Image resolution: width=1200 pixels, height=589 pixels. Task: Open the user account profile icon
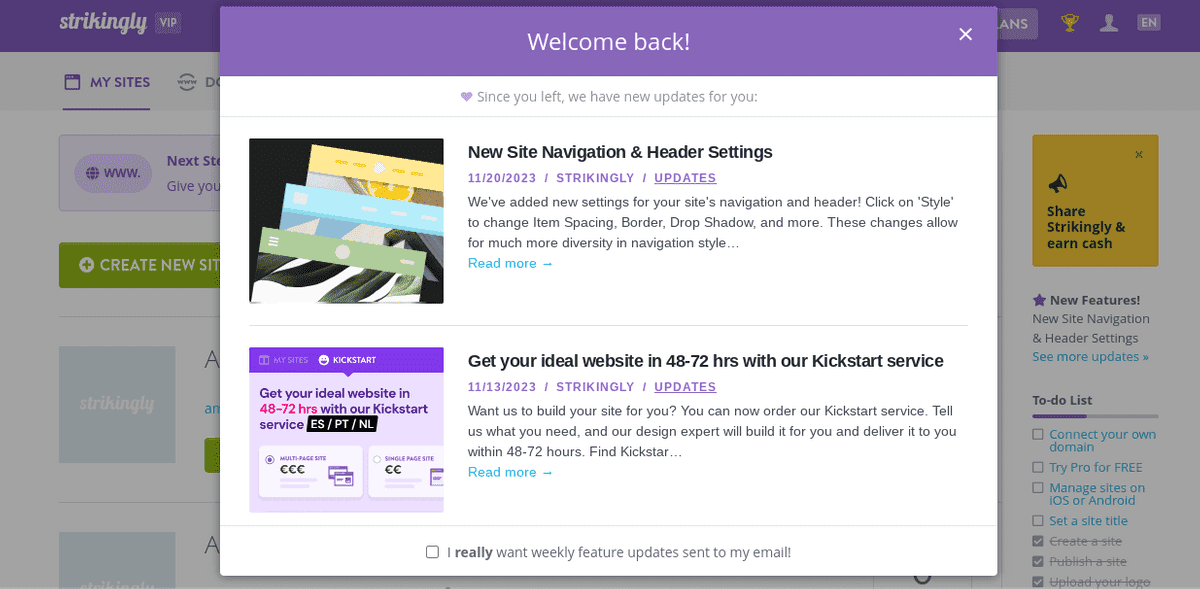[1109, 22]
